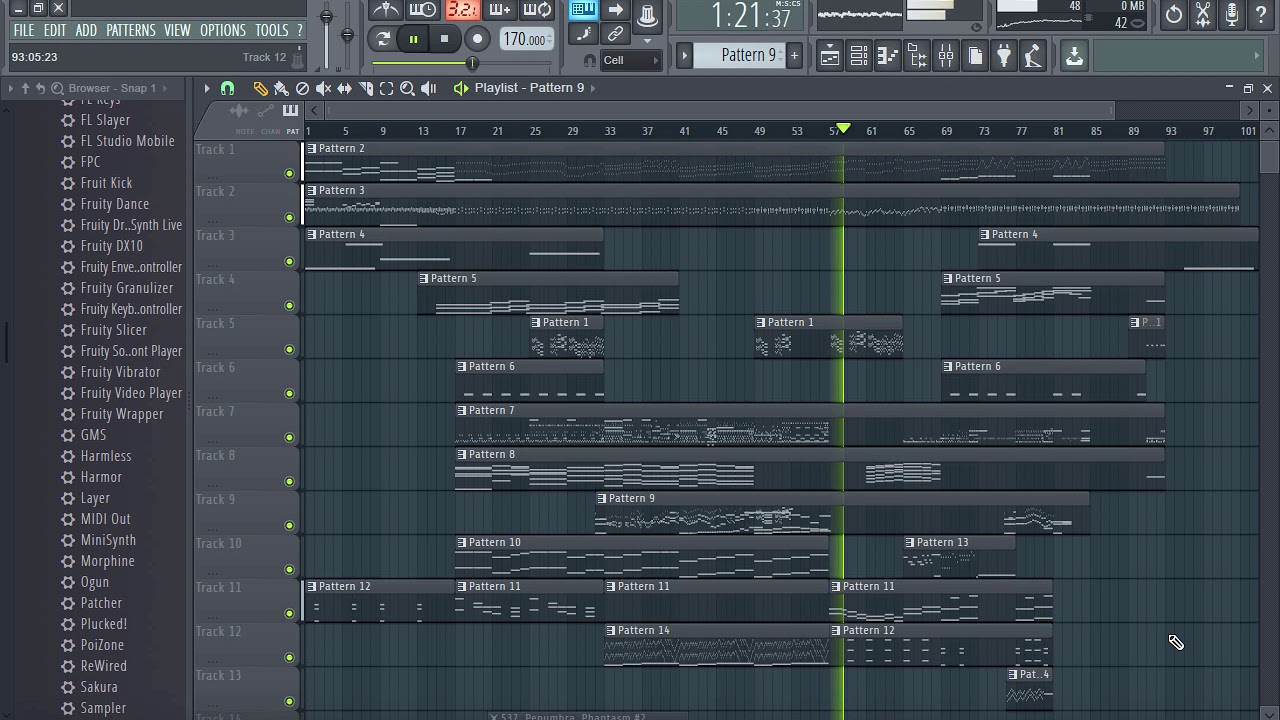Select the slice tool

tap(365, 88)
